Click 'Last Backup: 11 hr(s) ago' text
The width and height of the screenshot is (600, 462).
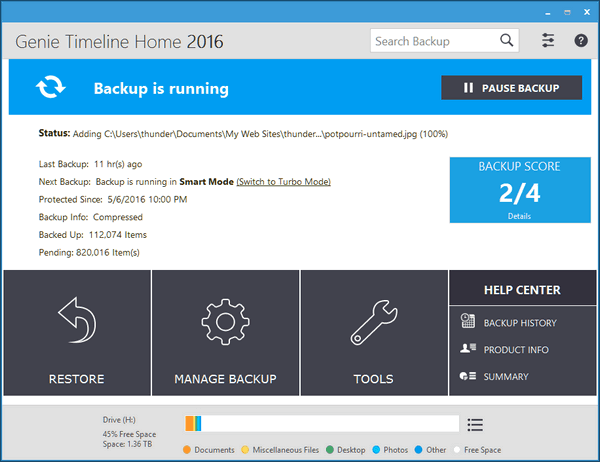tap(90, 164)
